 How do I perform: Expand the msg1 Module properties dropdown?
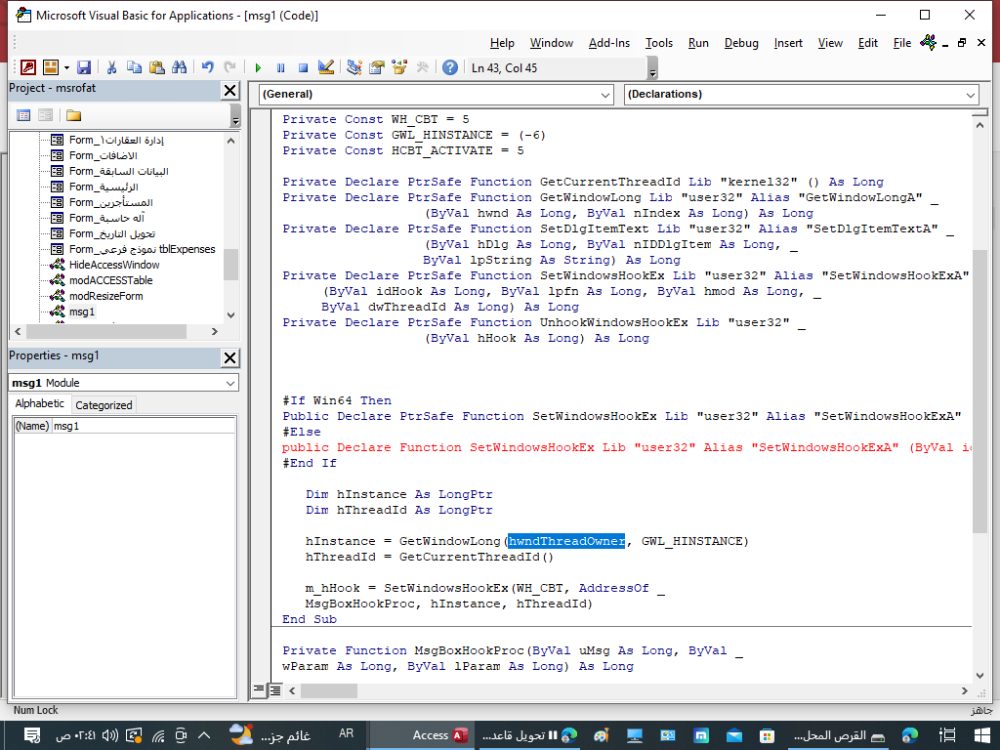tap(230, 383)
